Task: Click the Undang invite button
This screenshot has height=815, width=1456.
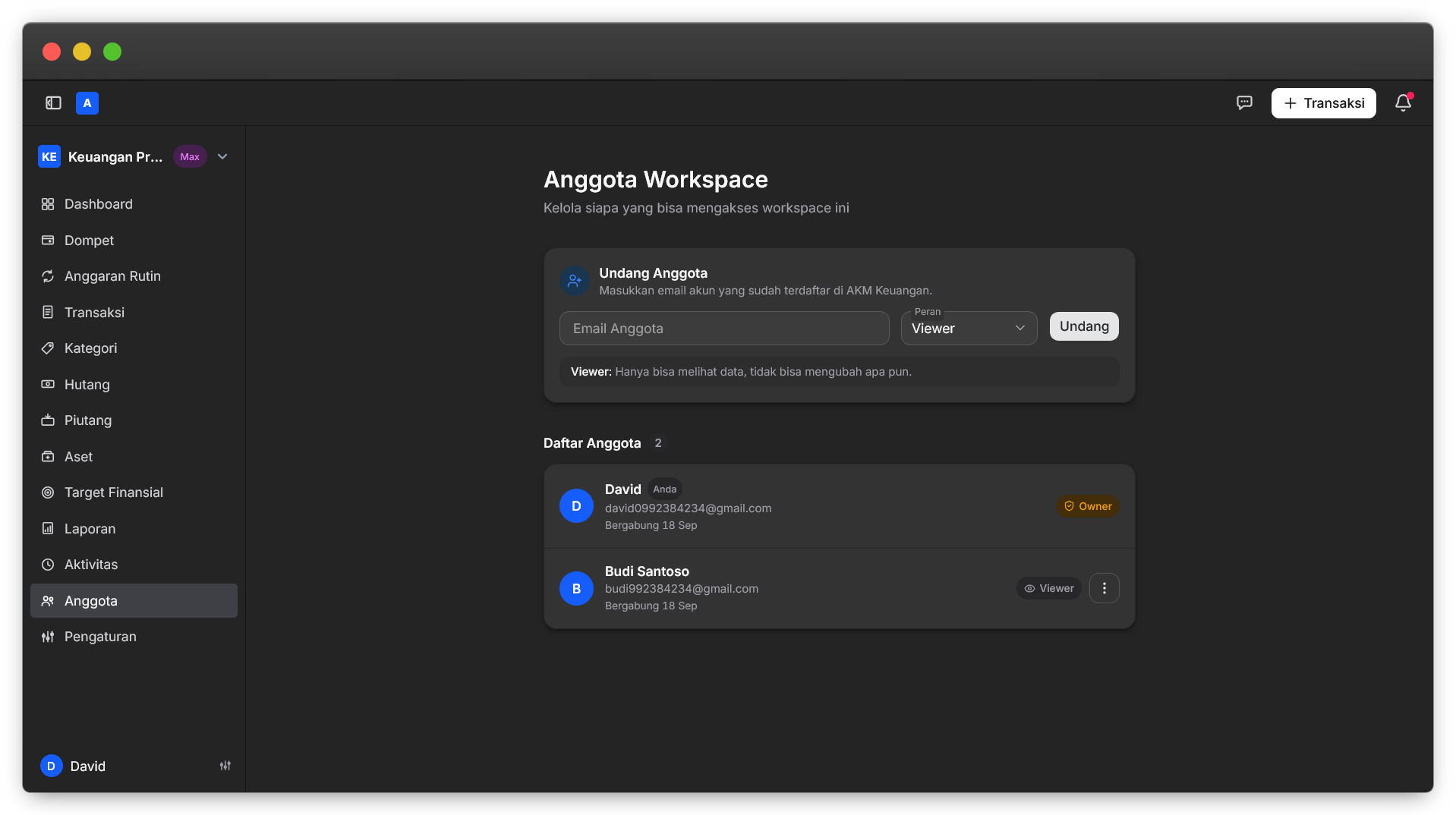Action: pos(1084,326)
